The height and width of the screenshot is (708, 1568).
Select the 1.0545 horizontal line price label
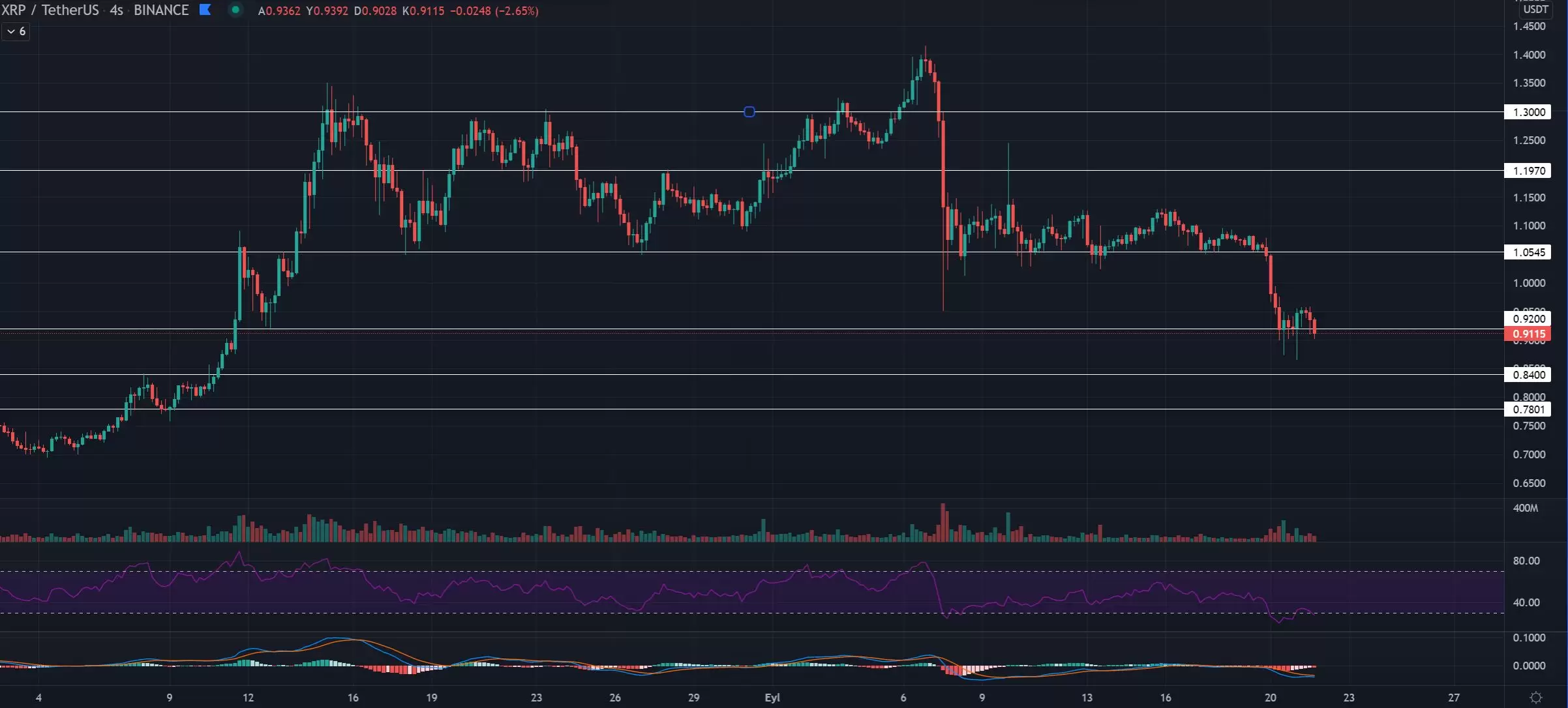pyautogui.click(x=1528, y=252)
